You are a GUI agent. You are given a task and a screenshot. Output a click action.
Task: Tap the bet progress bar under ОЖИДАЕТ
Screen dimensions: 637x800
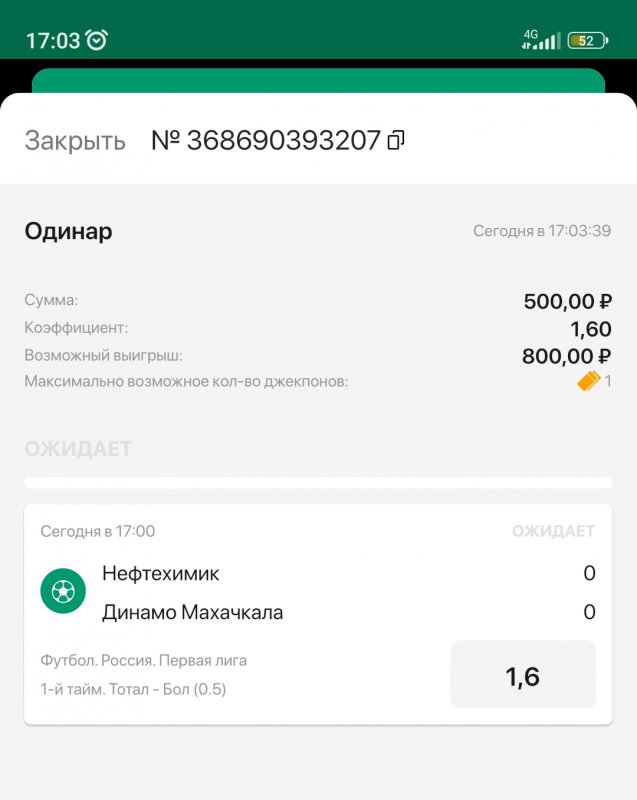point(318,483)
